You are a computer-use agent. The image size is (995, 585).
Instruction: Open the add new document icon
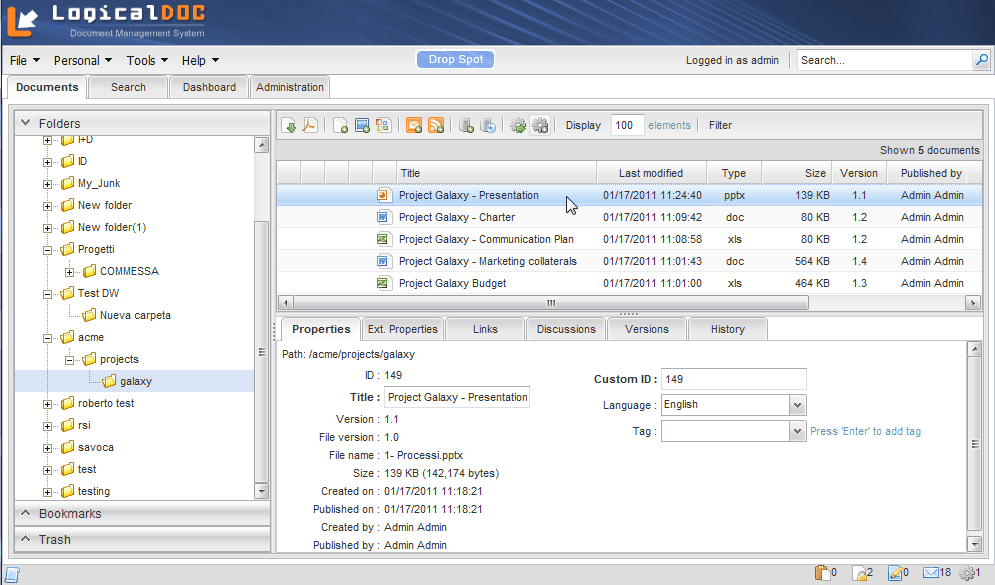tap(341, 124)
